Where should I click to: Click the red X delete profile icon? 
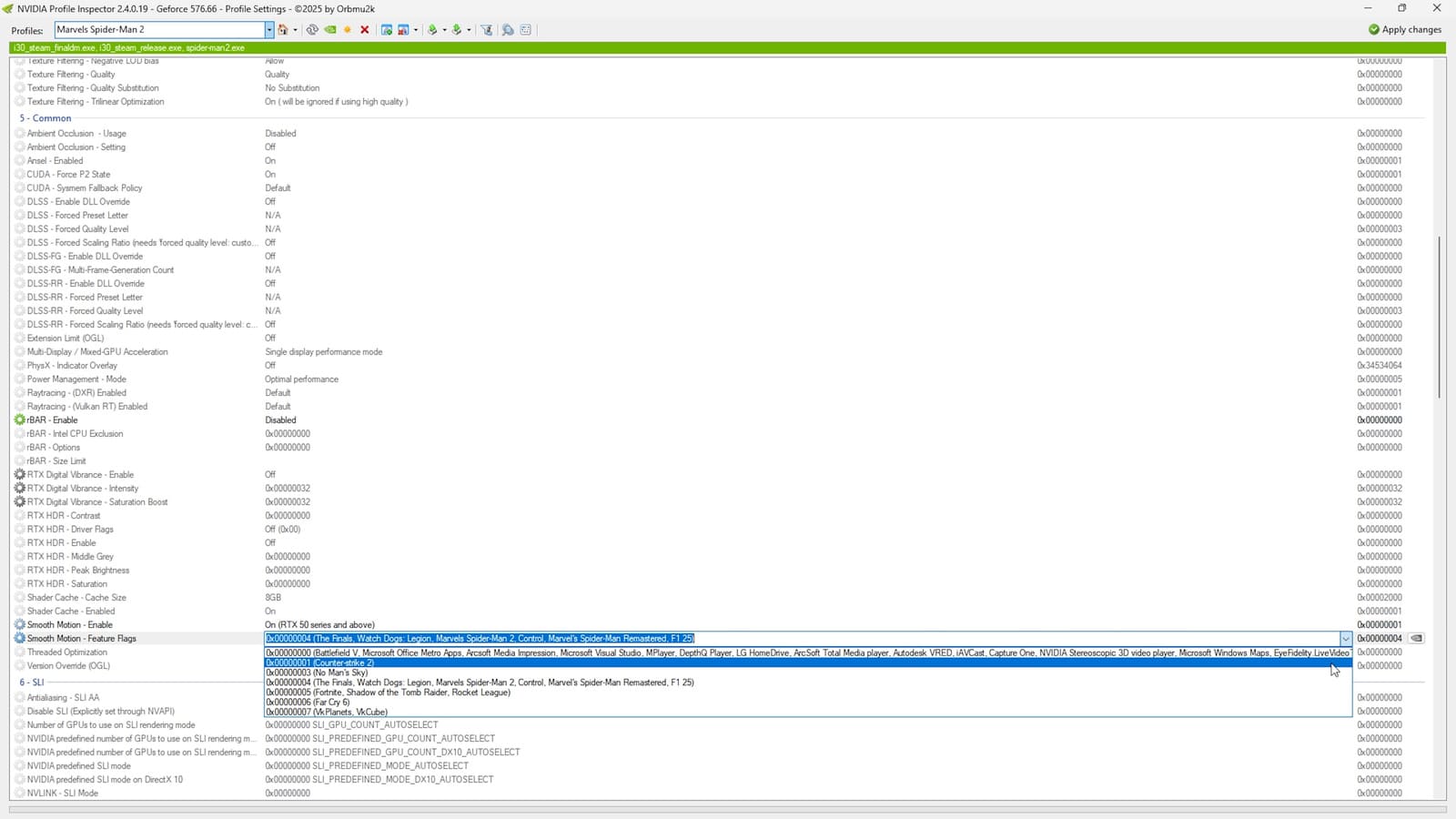365,30
